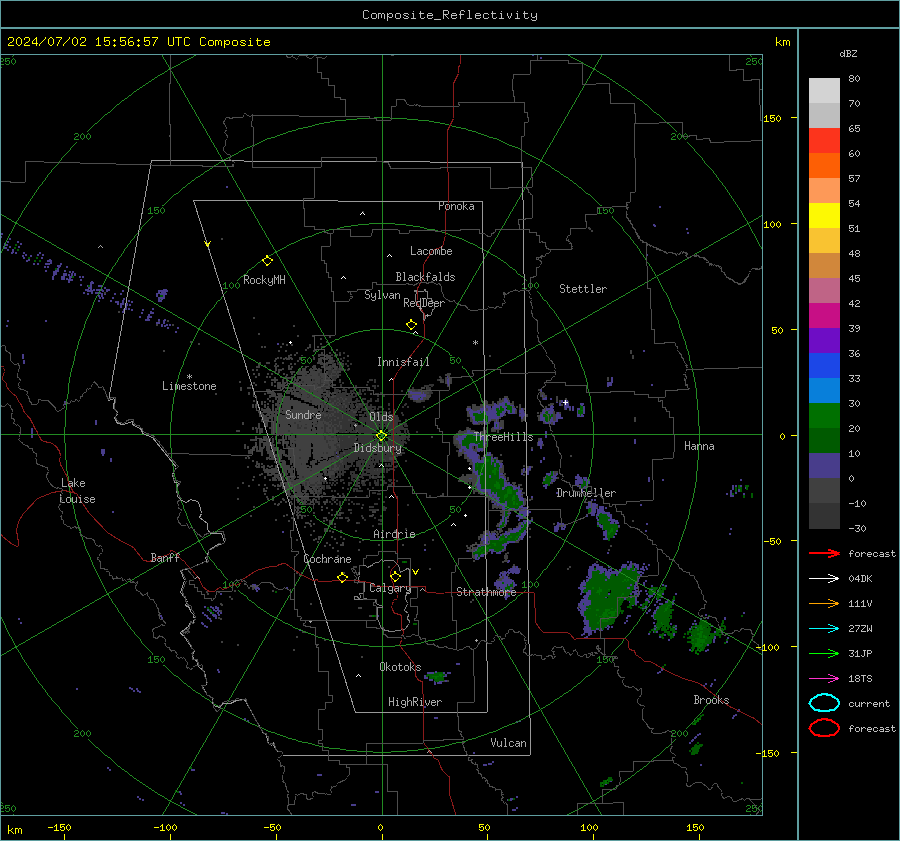The height and width of the screenshot is (841, 900).
Task: Click the Lacombe label
Action: [x=431, y=251]
